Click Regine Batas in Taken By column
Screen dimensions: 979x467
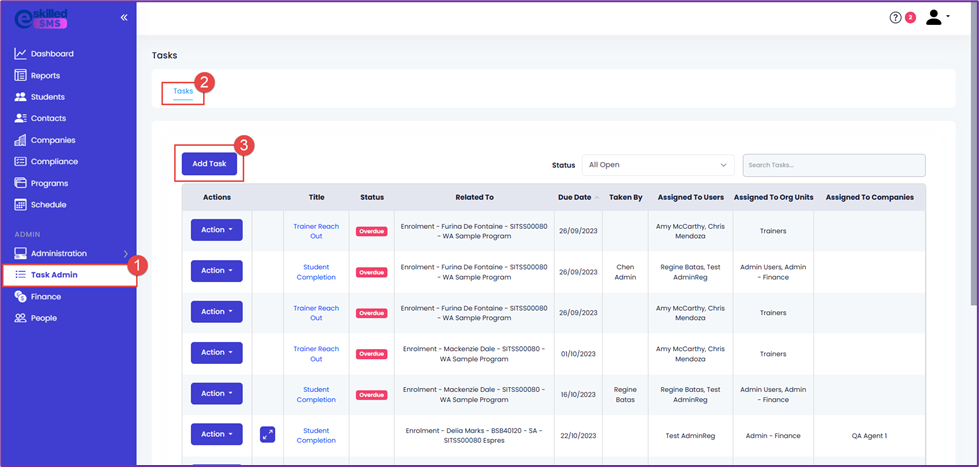(x=624, y=395)
